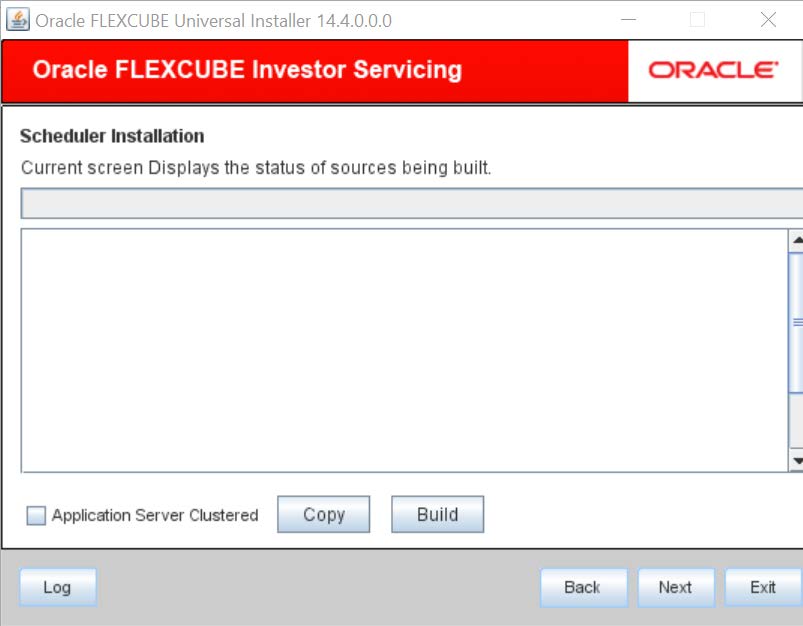Click the Java installer icon in title bar

tap(18, 20)
